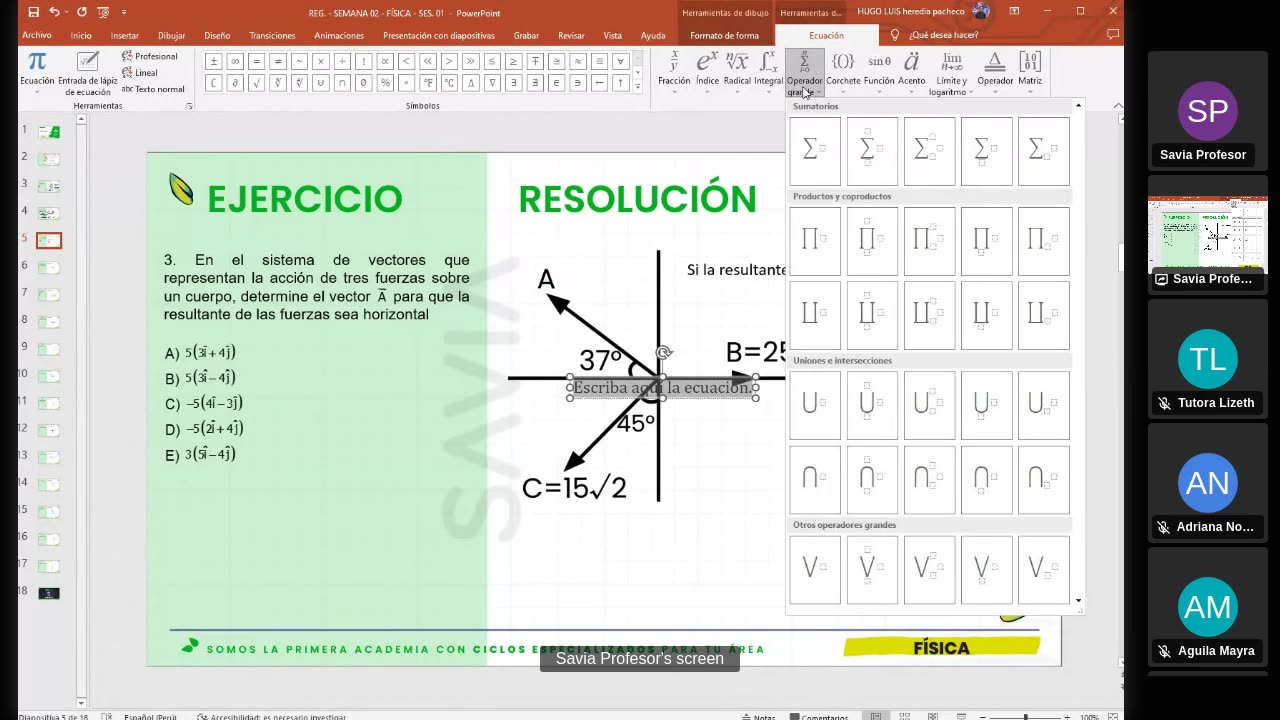The height and width of the screenshot is (720, 1280).
Task: Open the Integral structures dropdown
Action: [768, 71]
